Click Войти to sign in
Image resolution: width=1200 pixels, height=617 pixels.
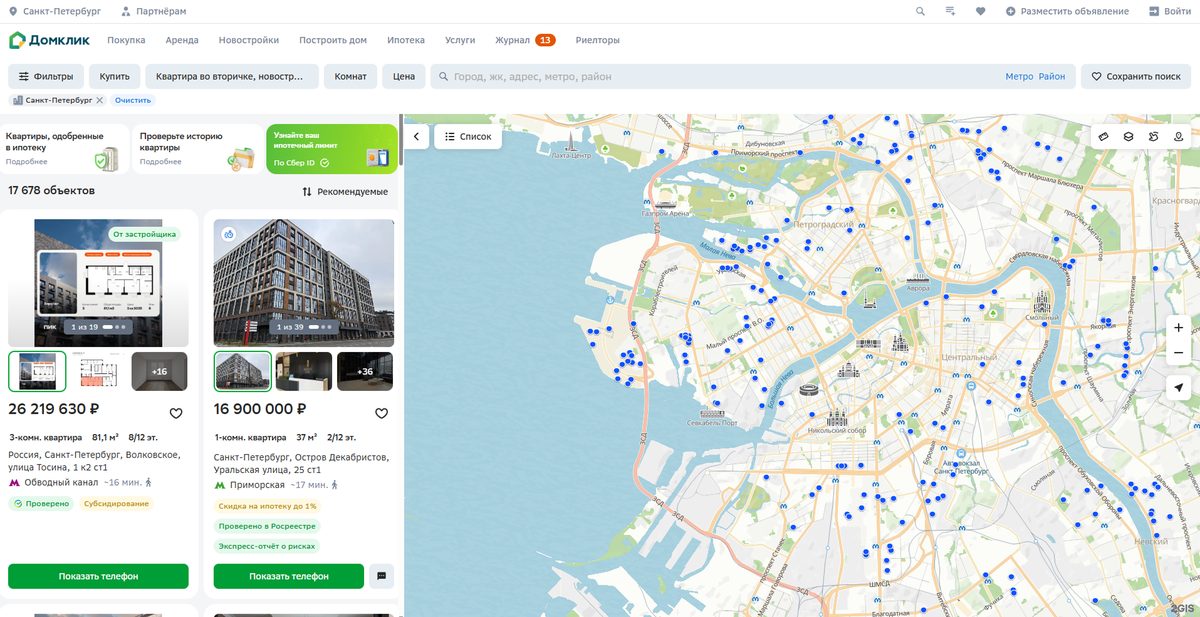click(1170, 11)
